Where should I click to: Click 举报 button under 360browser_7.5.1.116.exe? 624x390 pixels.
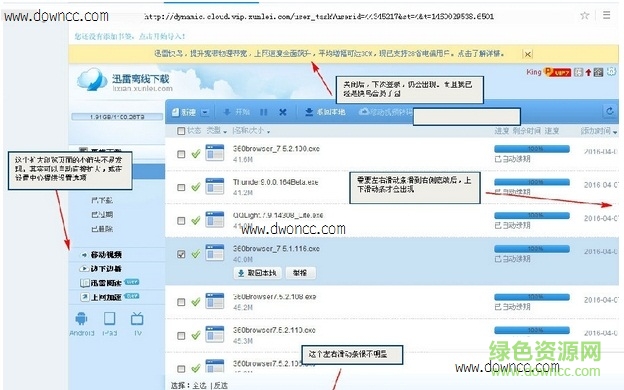click(300, 273)
